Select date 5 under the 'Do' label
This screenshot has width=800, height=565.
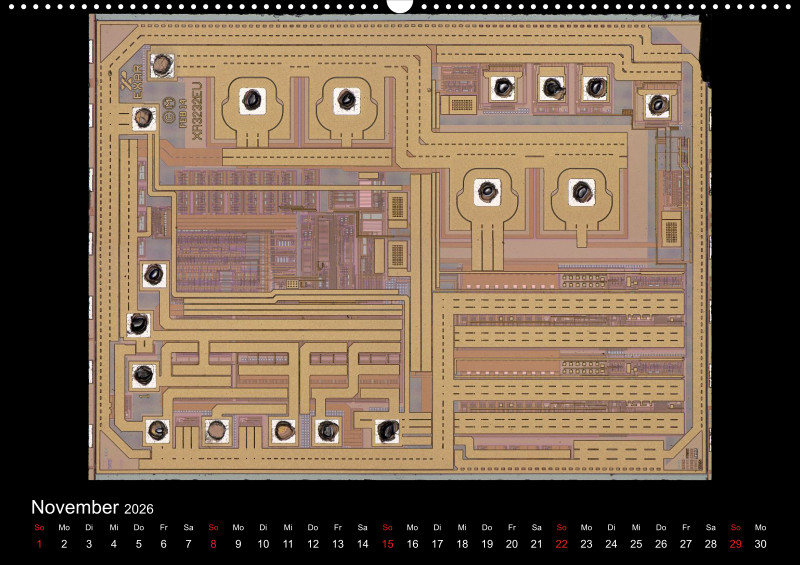click(x=138, y=544)
